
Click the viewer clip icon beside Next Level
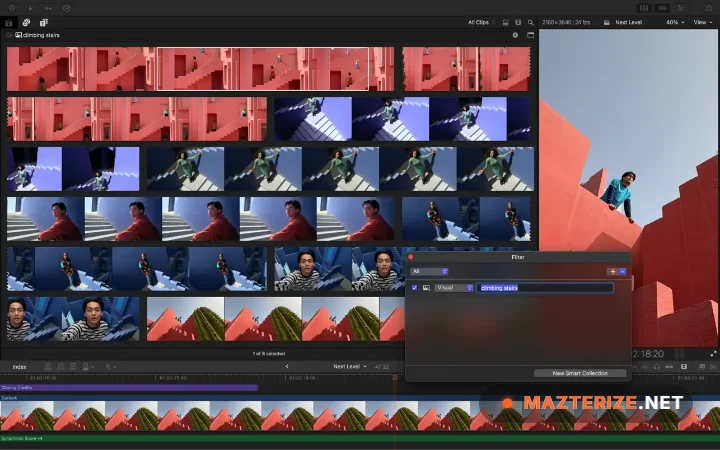click(607, 22)
